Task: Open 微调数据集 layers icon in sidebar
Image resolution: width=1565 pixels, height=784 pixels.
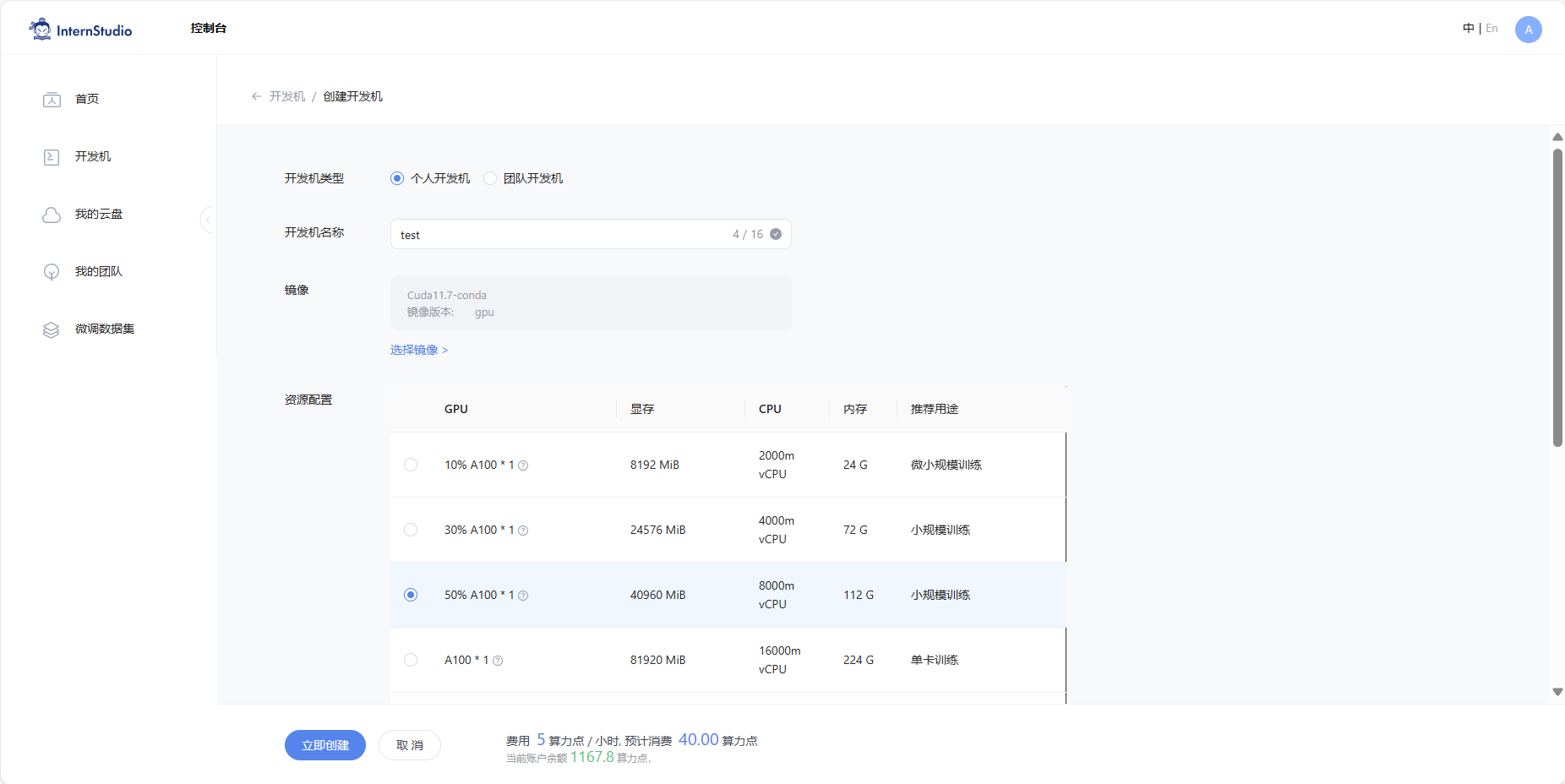Action: point(52,329)
